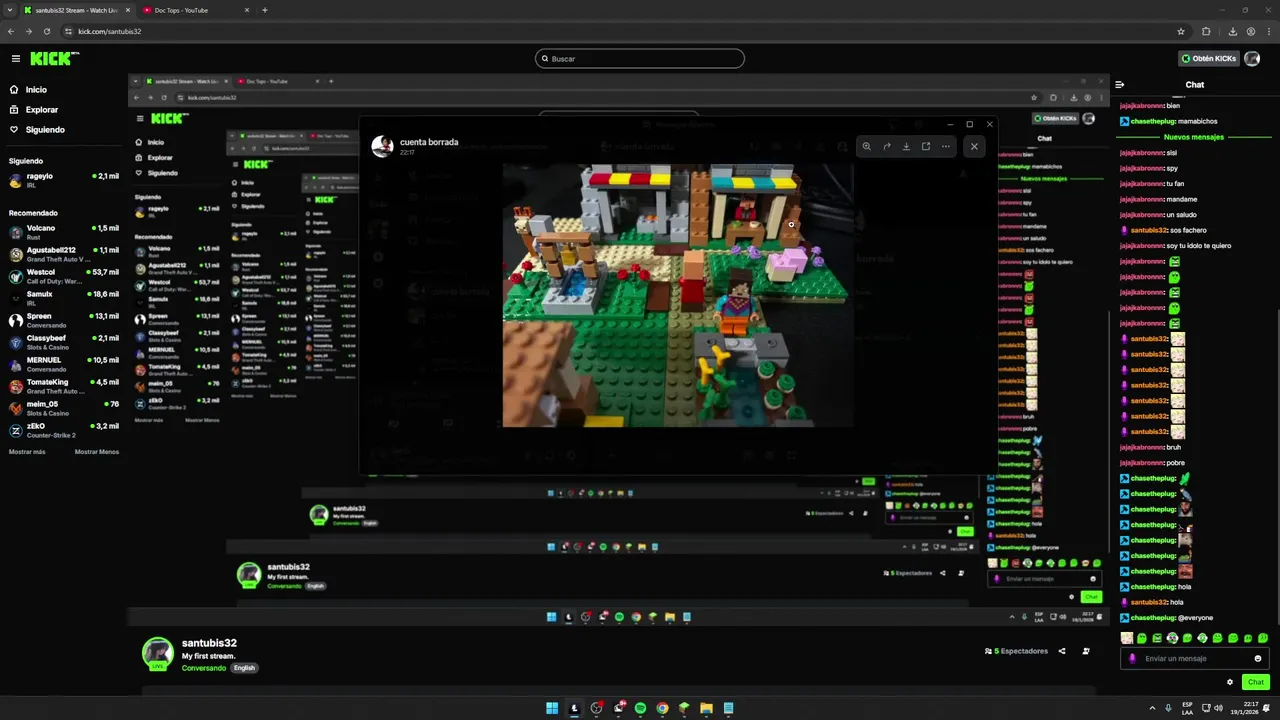Zoom in the streamed image viewer

click(x=867, y=146)
